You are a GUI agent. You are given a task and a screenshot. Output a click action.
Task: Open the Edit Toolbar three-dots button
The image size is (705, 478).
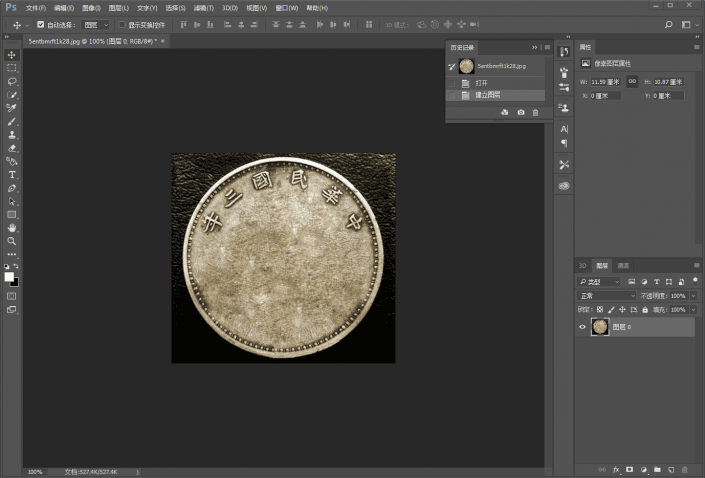coord(12,254)
